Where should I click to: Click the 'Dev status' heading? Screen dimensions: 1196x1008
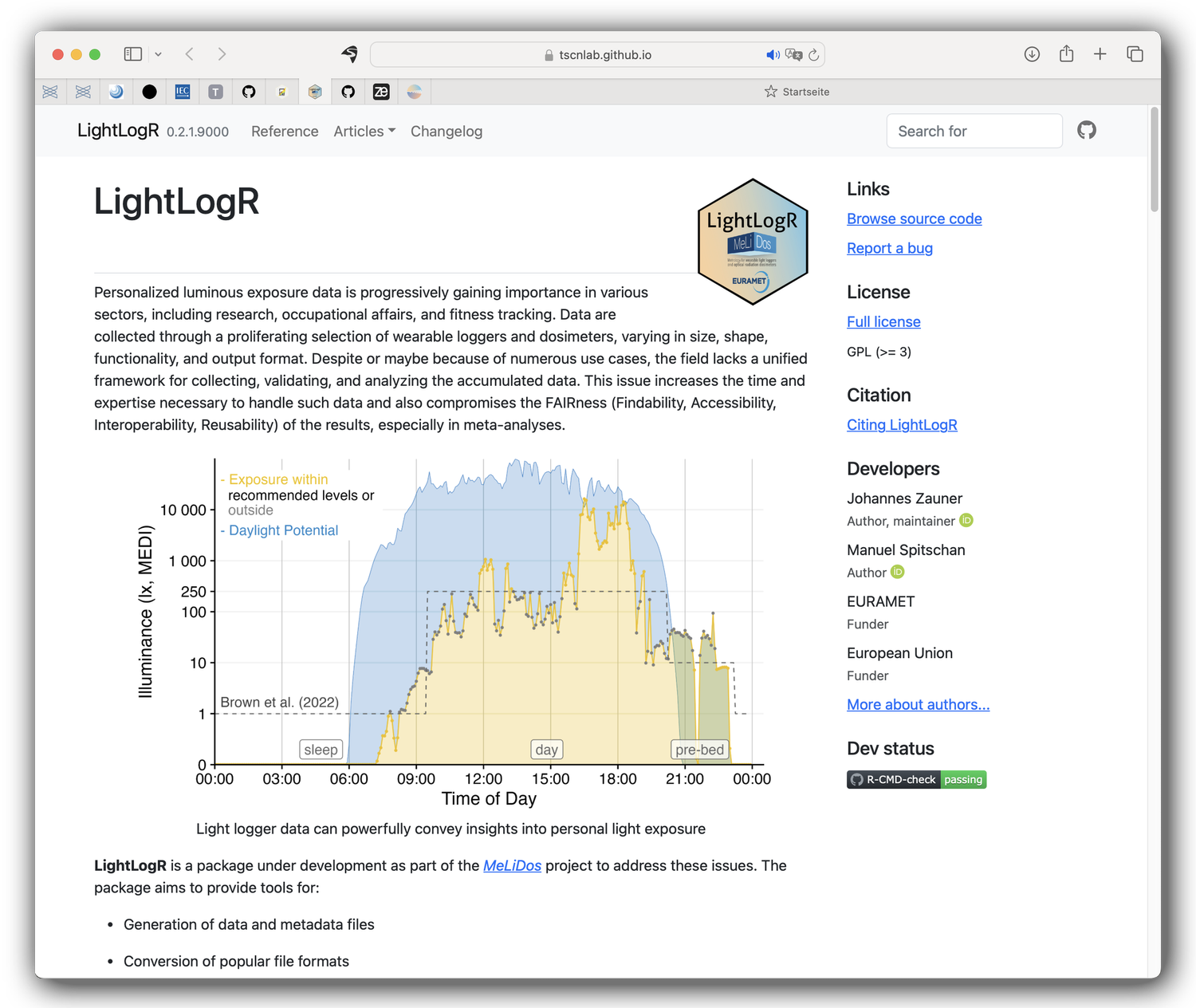coord(890,749)
